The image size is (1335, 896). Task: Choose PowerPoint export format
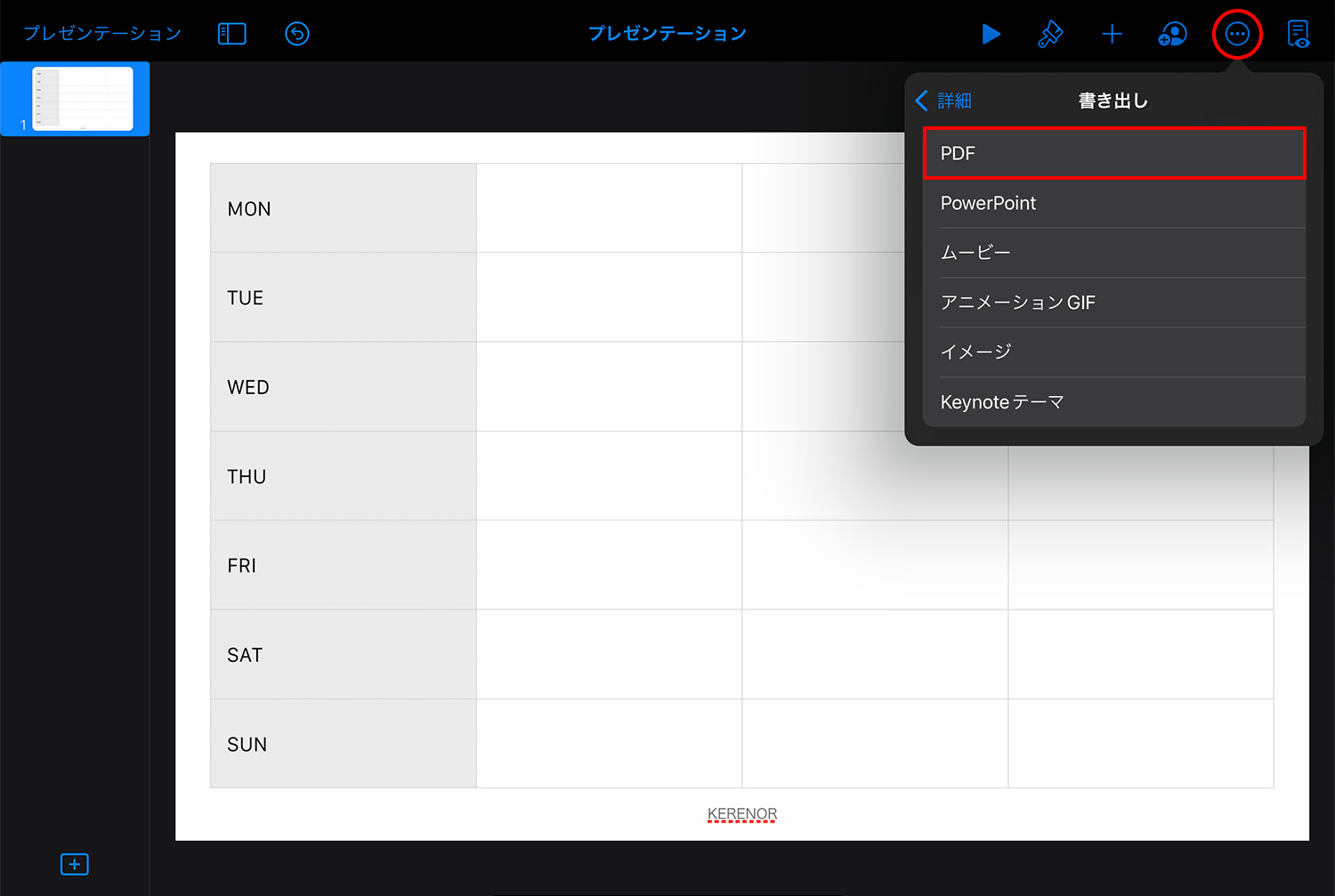tap(1114, 203)
